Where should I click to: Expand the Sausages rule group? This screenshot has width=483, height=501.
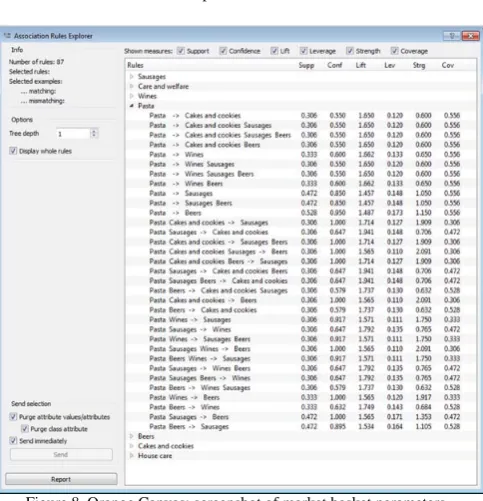pos(132,77)
